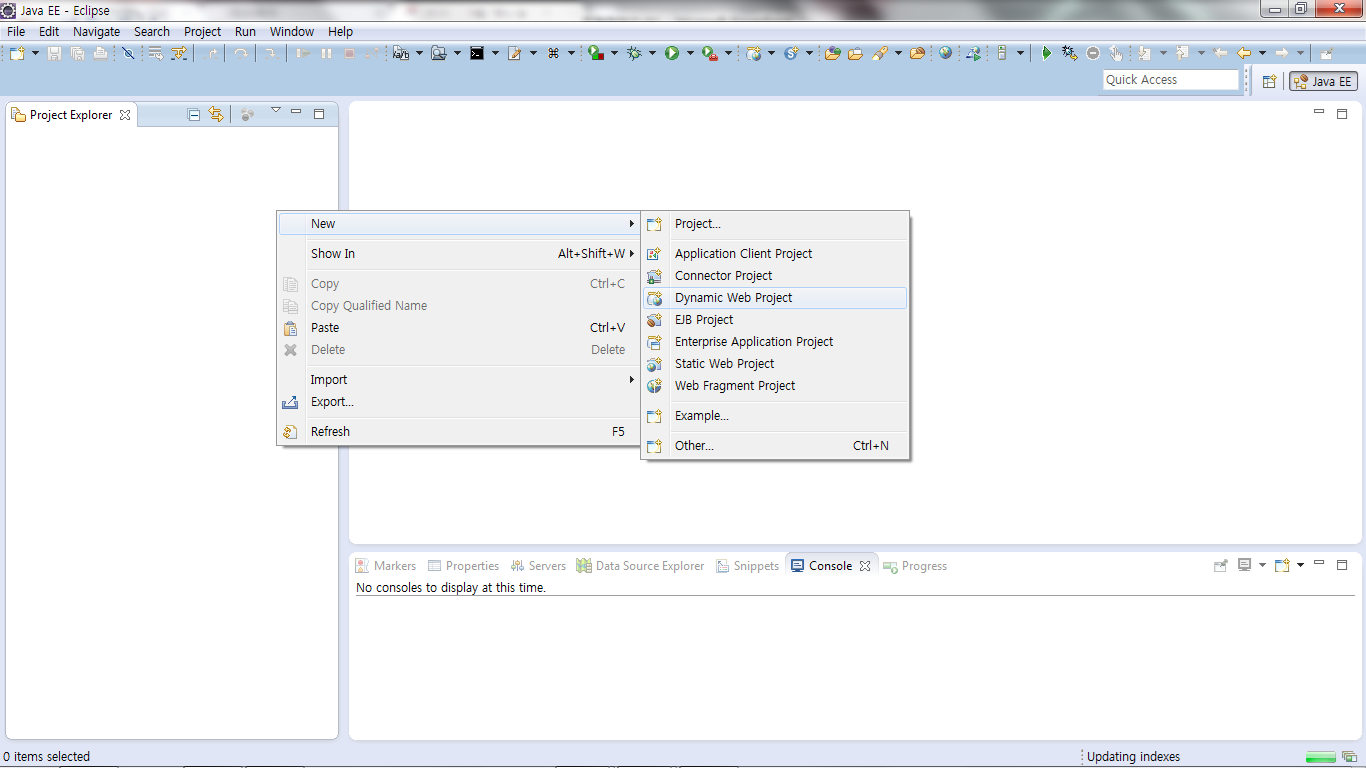Click the Debug bug icon in toolbar
Image resolution: width=1366 pixels, height=768 pixels.
634,53
